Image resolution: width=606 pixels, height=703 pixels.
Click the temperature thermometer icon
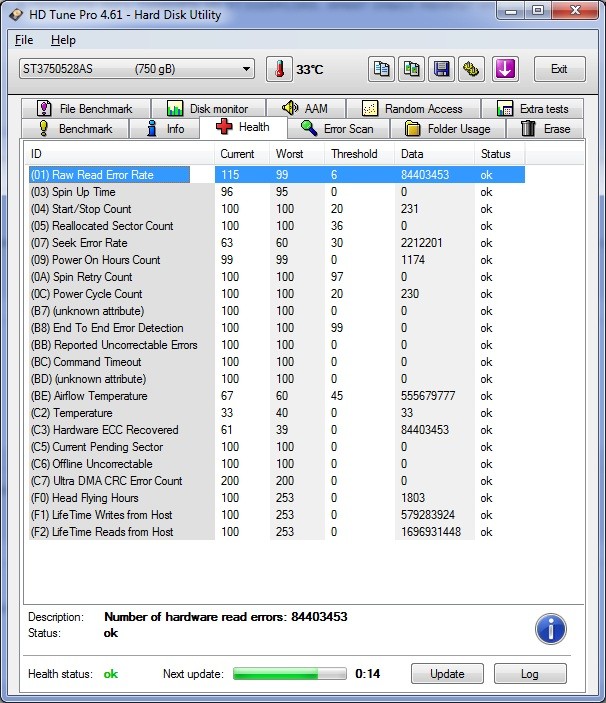pos(280,69)
